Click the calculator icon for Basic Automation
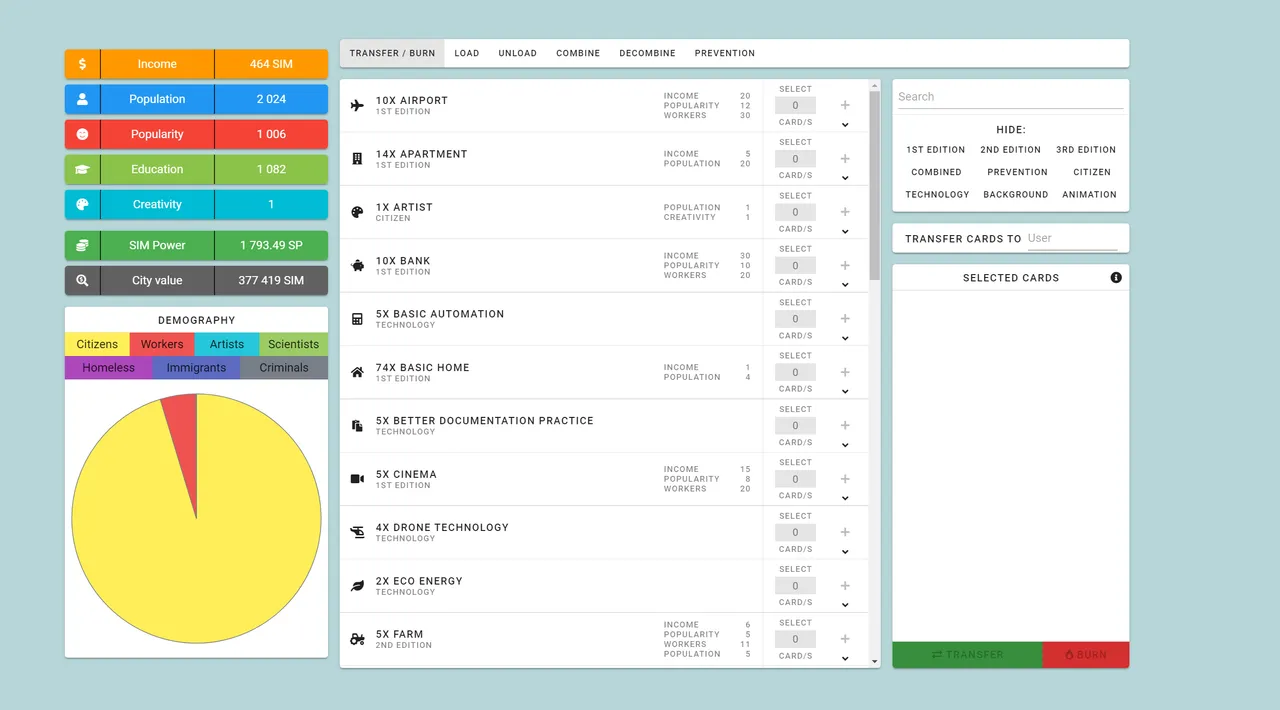 coord(357,319)
